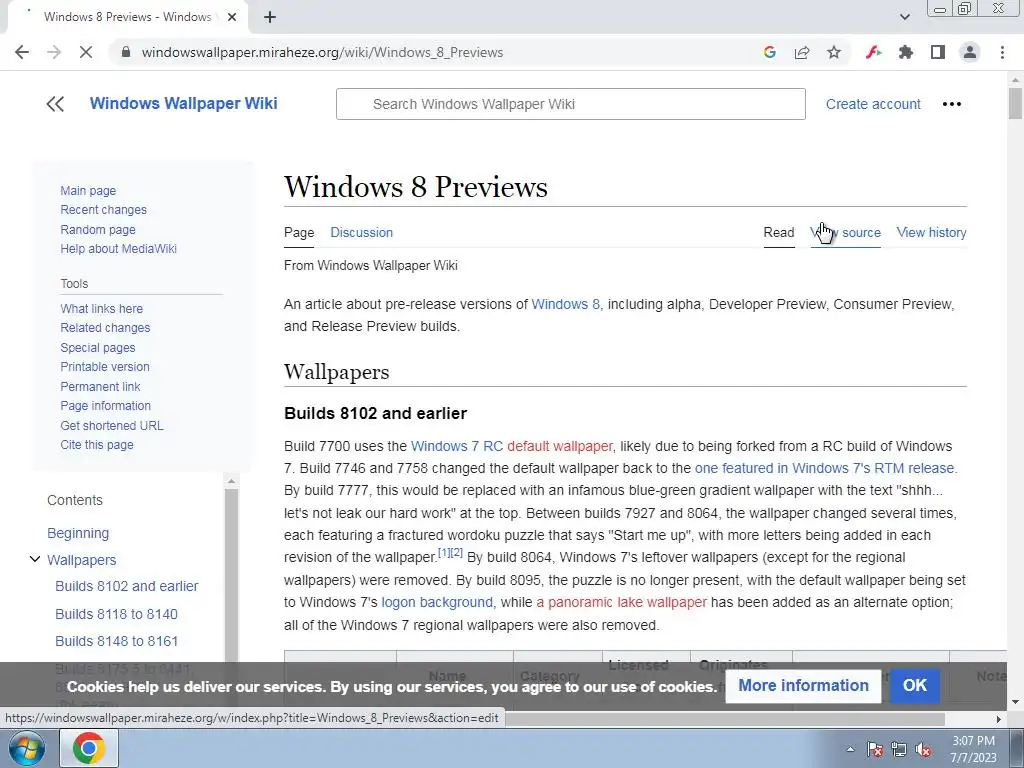Click More information cookie button
The height and width of the screenshot is (768, 1024).
click(x=803, y=686)
